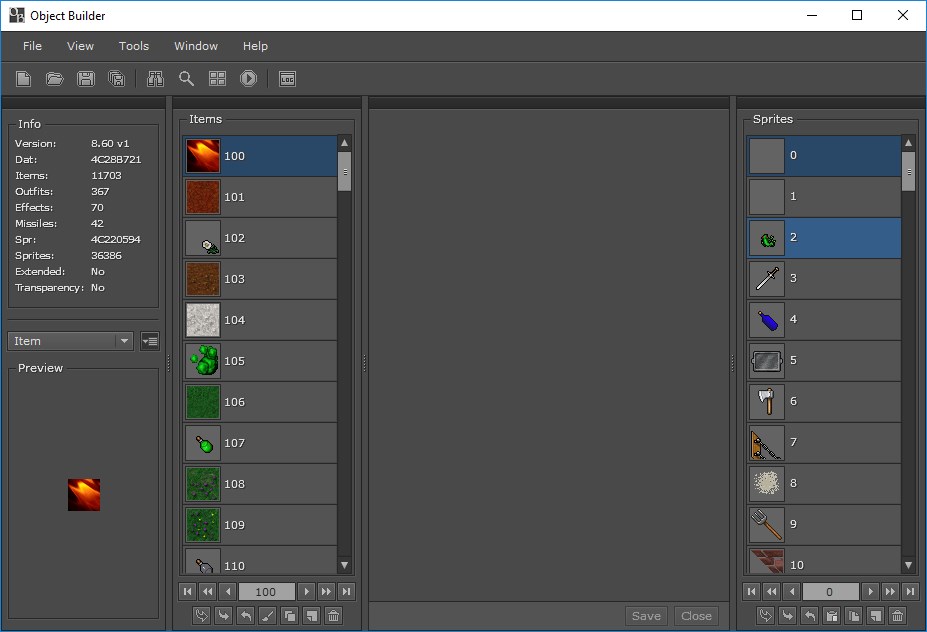Click the Sprites panel trash delete icon

[x=897, y=616]
